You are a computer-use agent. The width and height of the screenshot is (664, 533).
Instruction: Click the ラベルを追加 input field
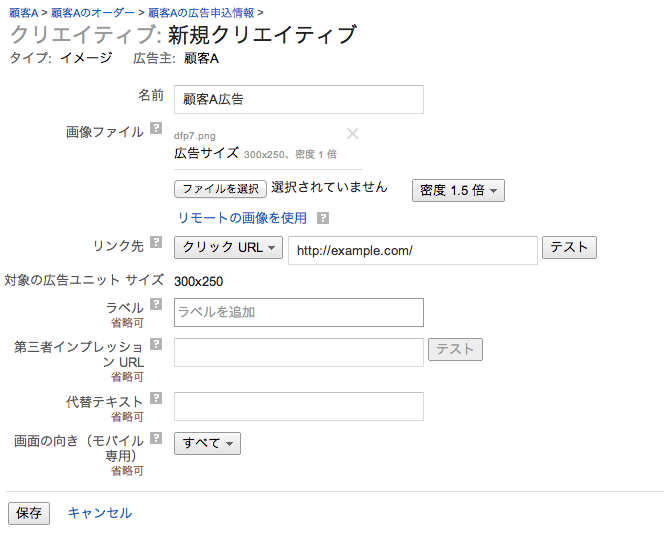(x=298, y=312)
